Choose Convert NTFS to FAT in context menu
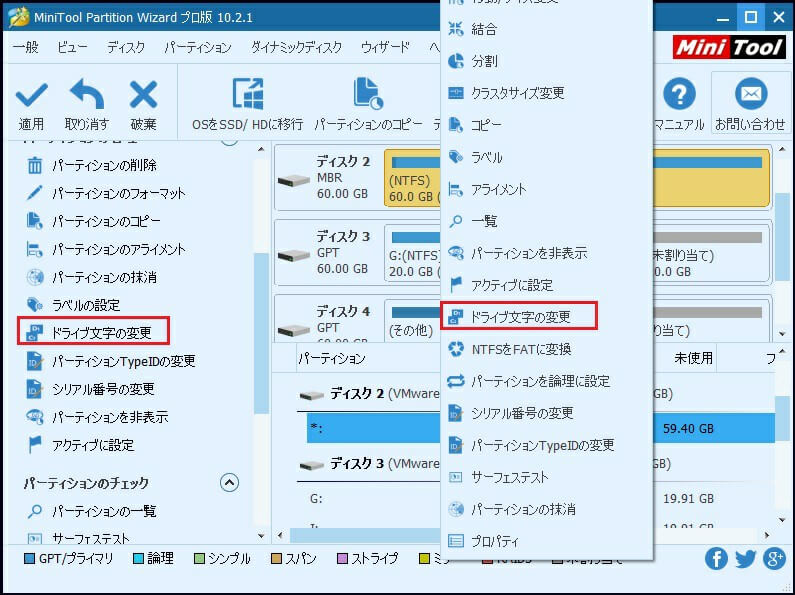Viewport: 795px width, 595px height. (x=547, y=349)
